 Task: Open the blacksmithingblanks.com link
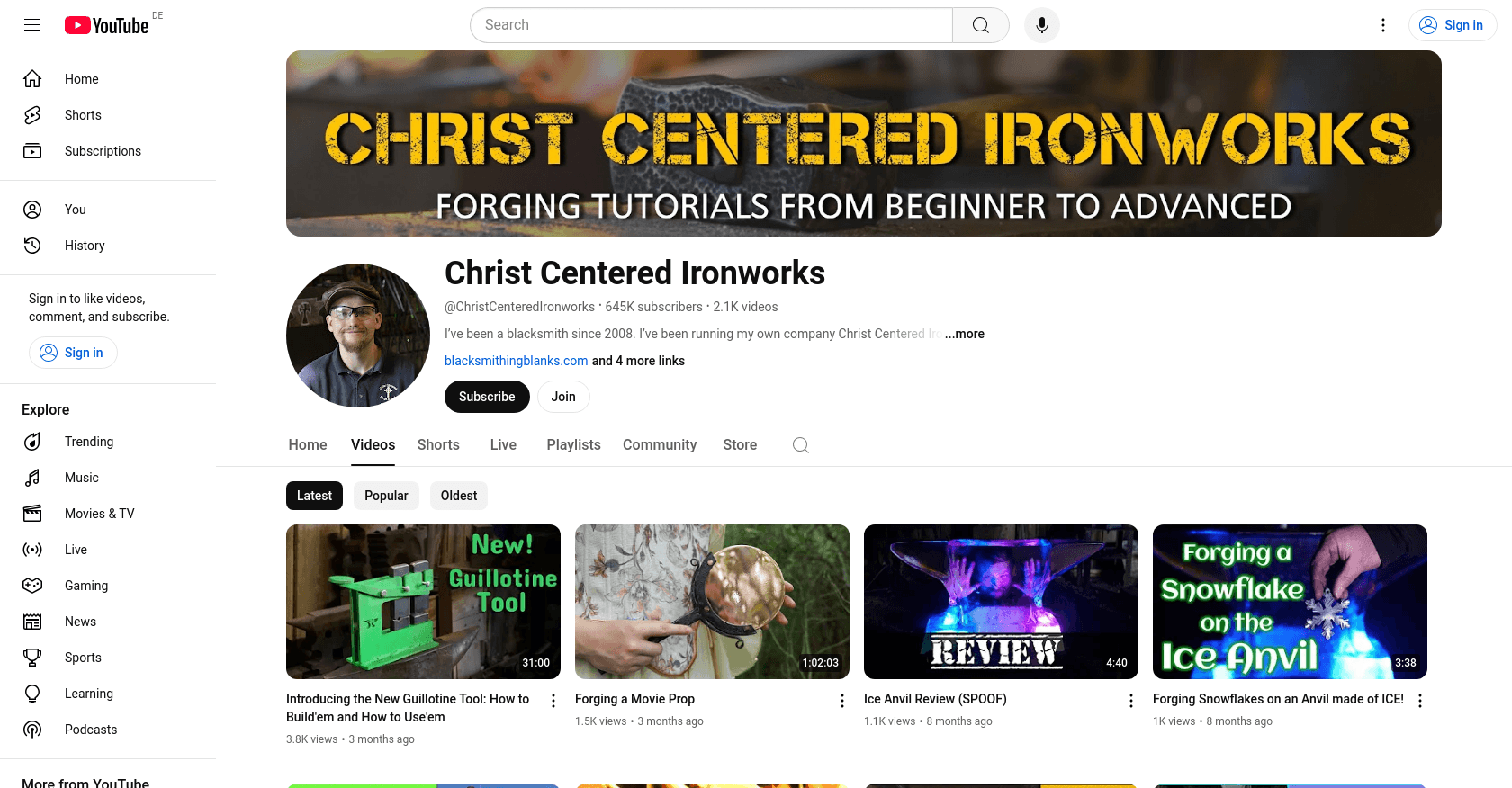pyautogui.click(x=516, y=361)
